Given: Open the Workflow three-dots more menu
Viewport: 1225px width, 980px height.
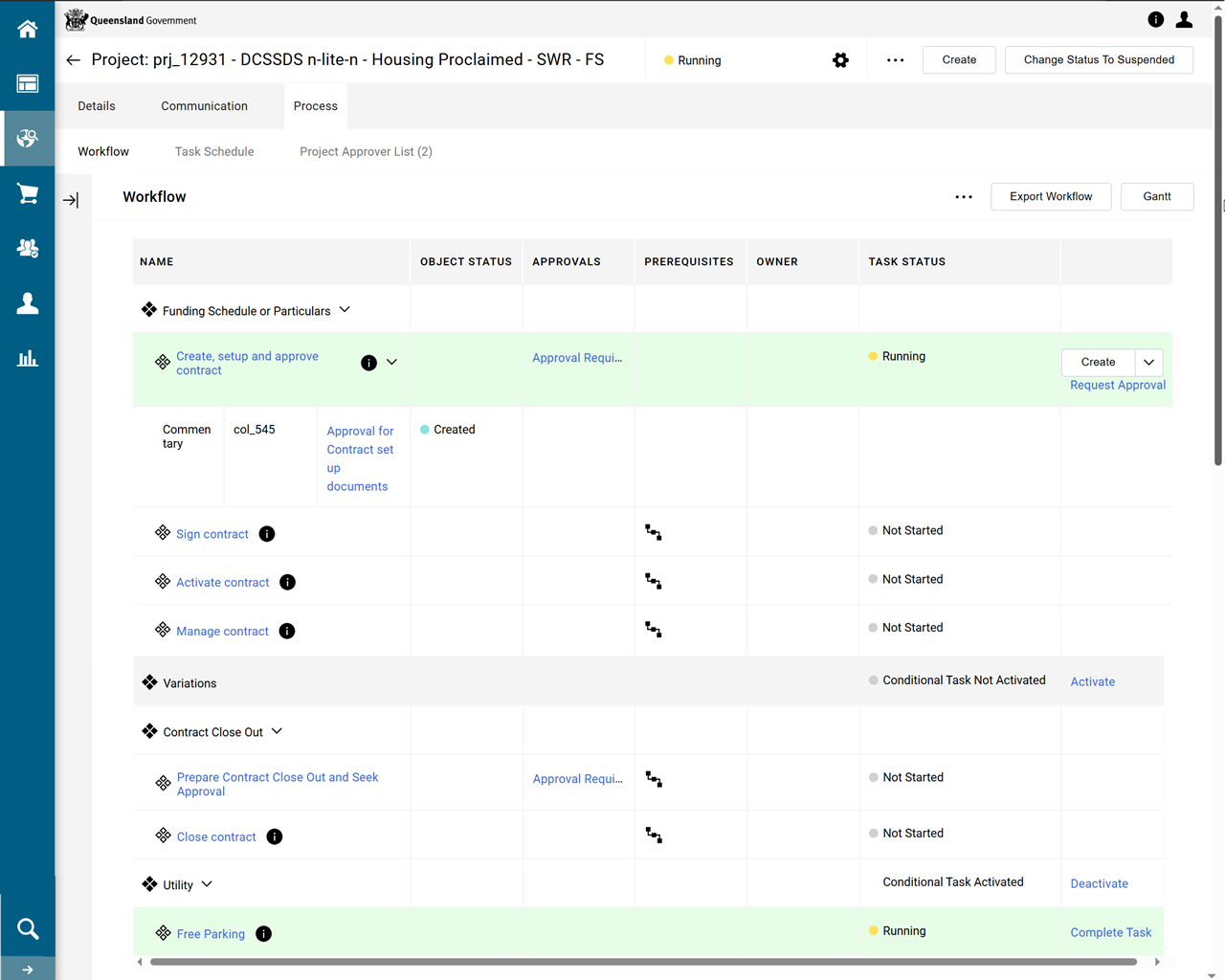Looking at the screenshot, I should 963,197.
